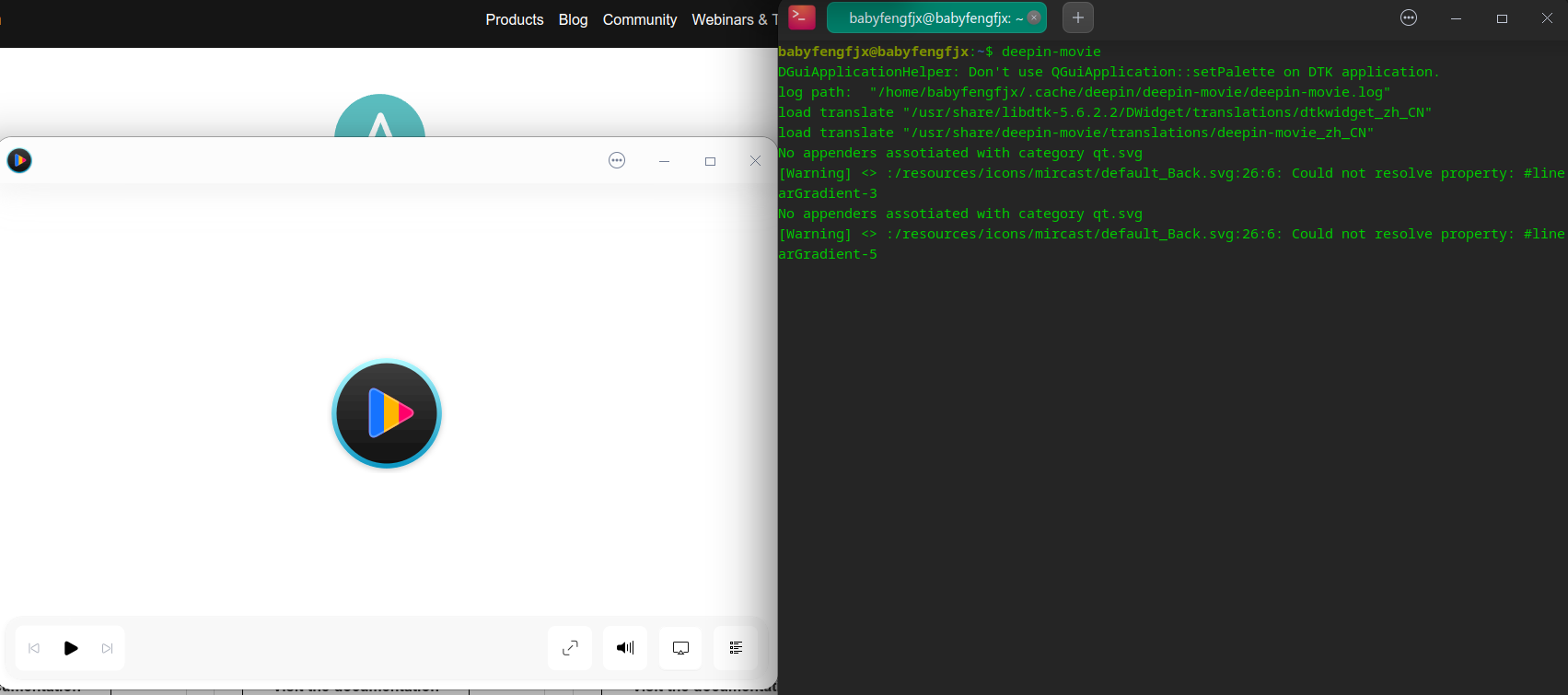Click the 'deepin-movie' command text in terminal
Viewport: 1568px width, 695px height.
(x=1051, y=52)
